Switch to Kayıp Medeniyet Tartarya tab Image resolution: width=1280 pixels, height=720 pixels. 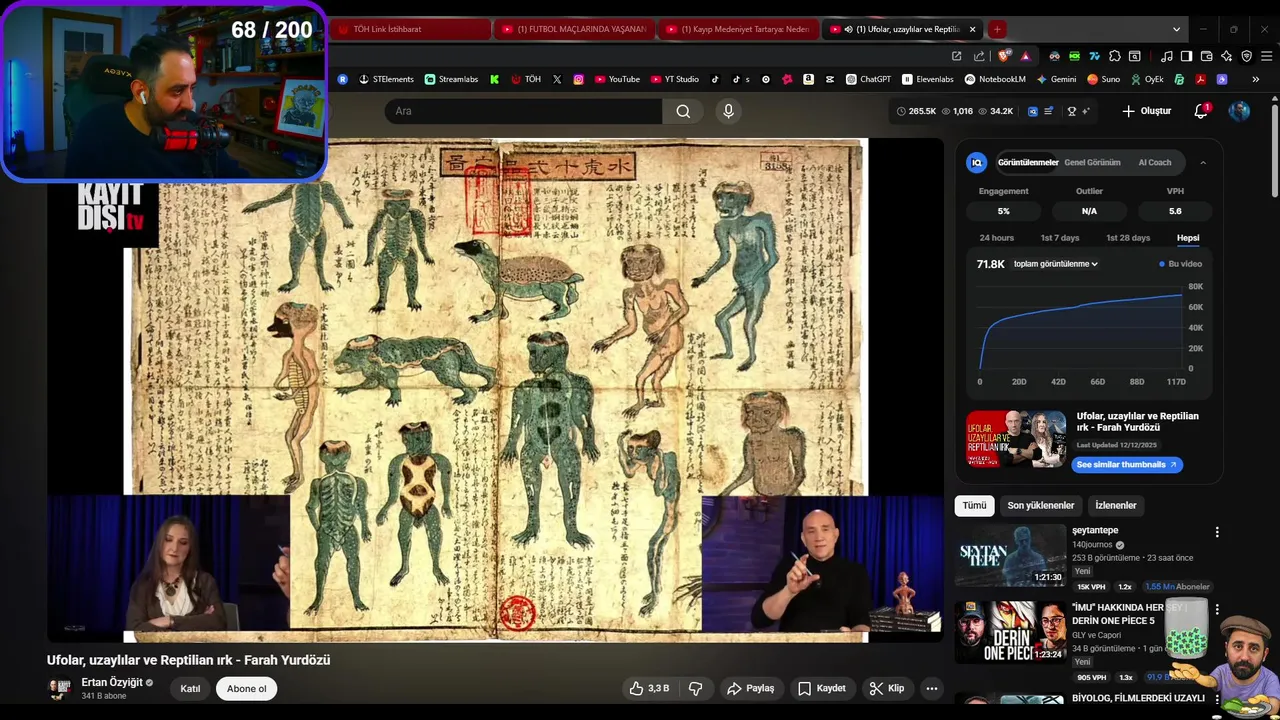point(738,29)
